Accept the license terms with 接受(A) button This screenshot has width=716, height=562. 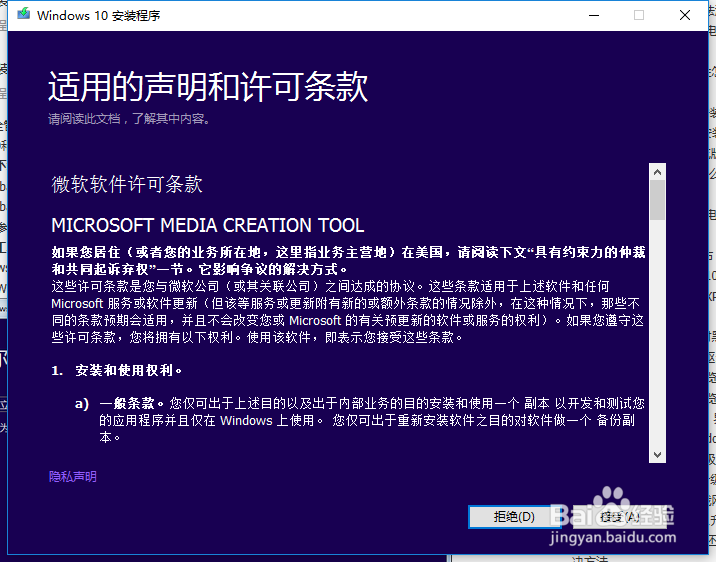pyautogui.click(x=619, y=517)
